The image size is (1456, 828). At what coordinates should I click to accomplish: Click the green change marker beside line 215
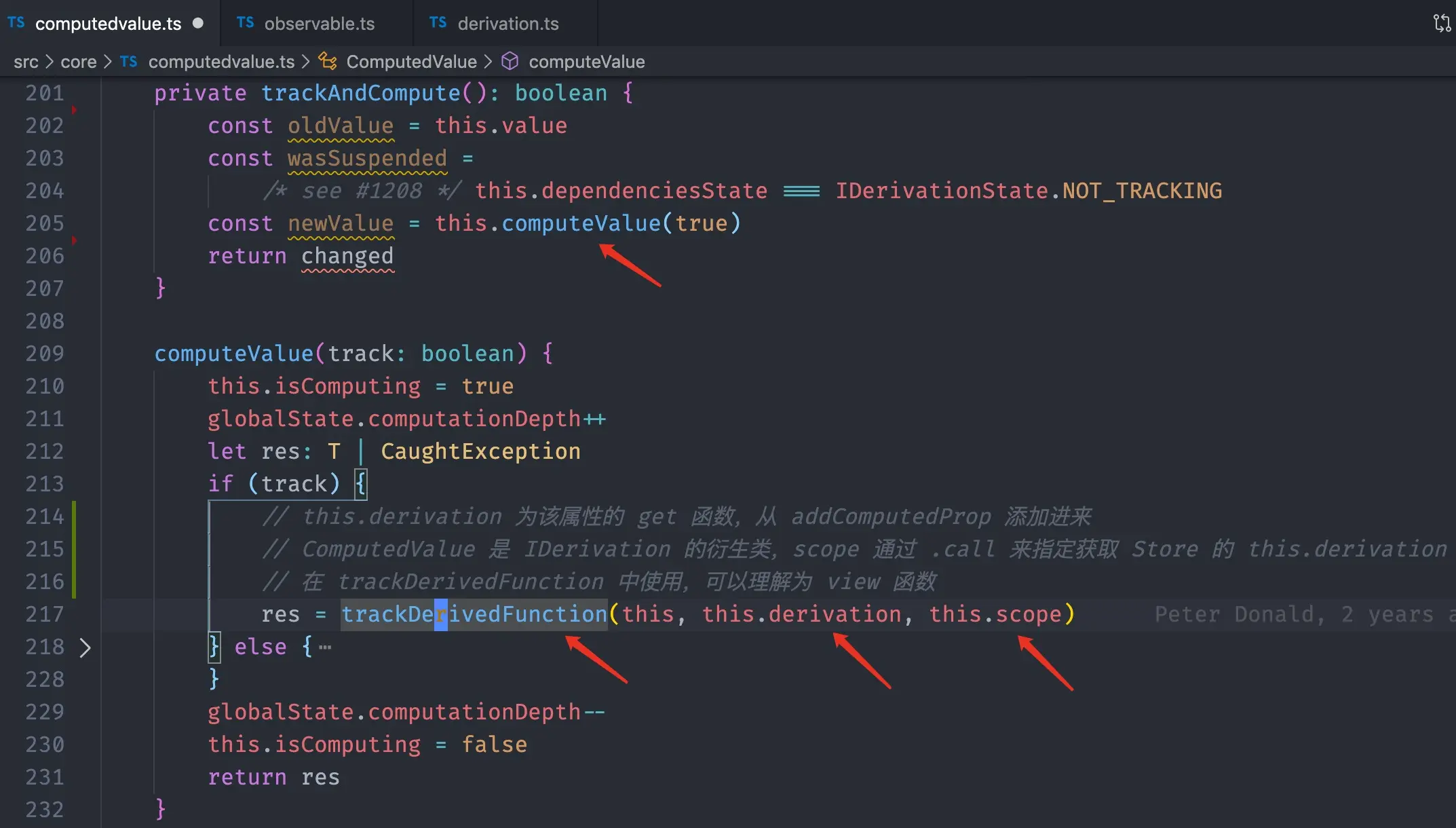pos(74,549)
